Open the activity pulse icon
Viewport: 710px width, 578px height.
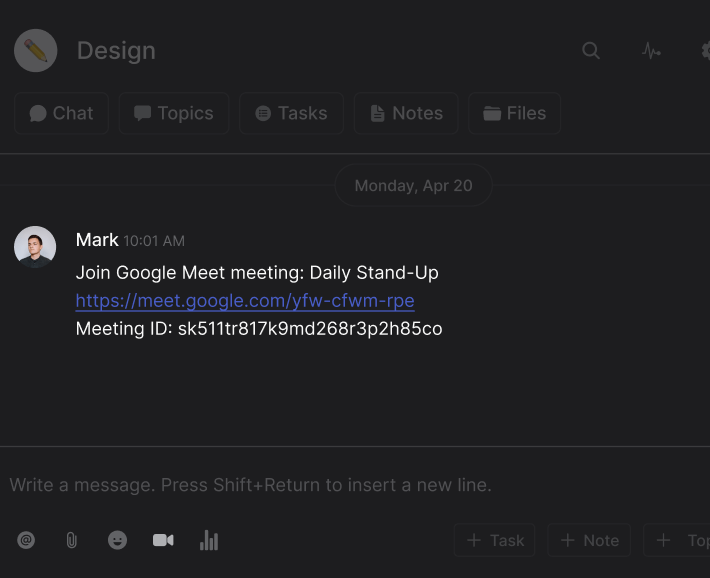coord(651,50)
